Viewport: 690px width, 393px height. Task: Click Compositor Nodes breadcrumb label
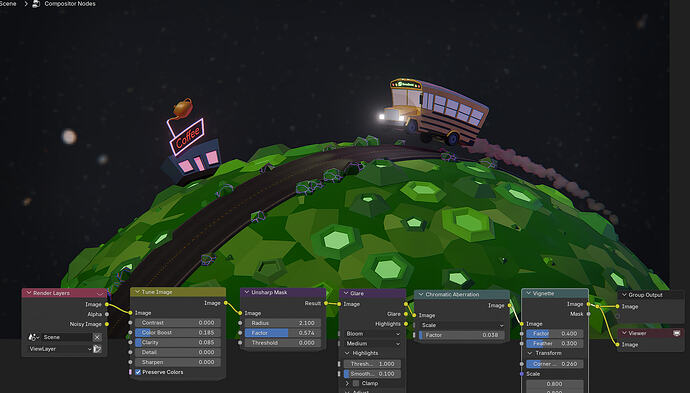point(70,4)
